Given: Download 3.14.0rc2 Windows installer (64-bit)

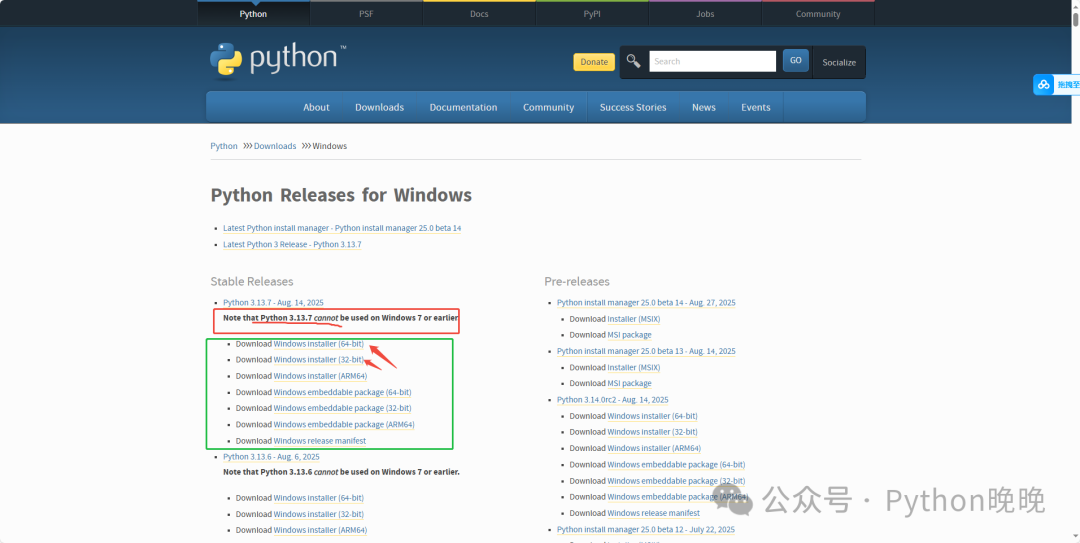Looking at the screenshot, I should pos(652,416).
